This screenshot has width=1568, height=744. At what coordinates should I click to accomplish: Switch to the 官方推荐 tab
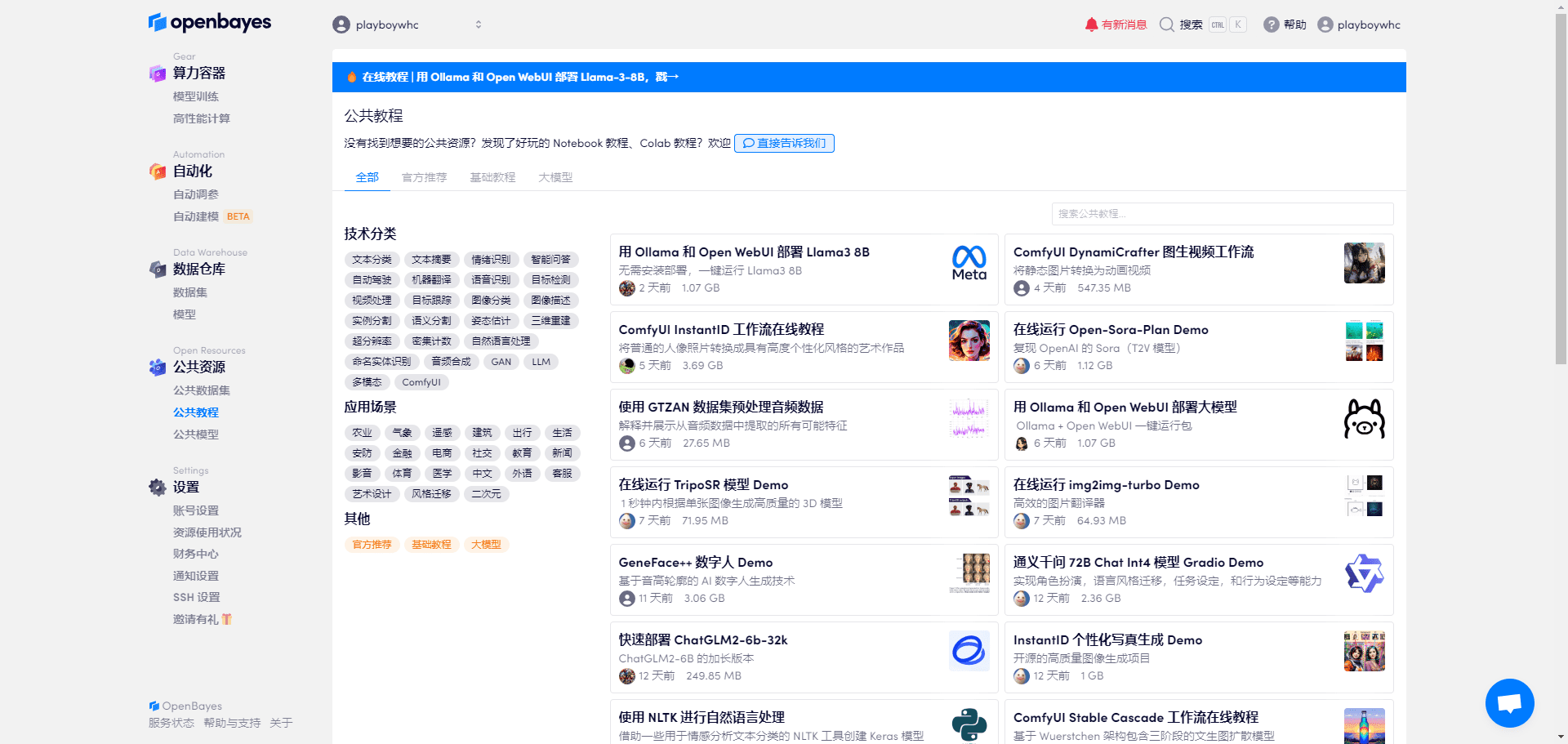pos(424,177)
